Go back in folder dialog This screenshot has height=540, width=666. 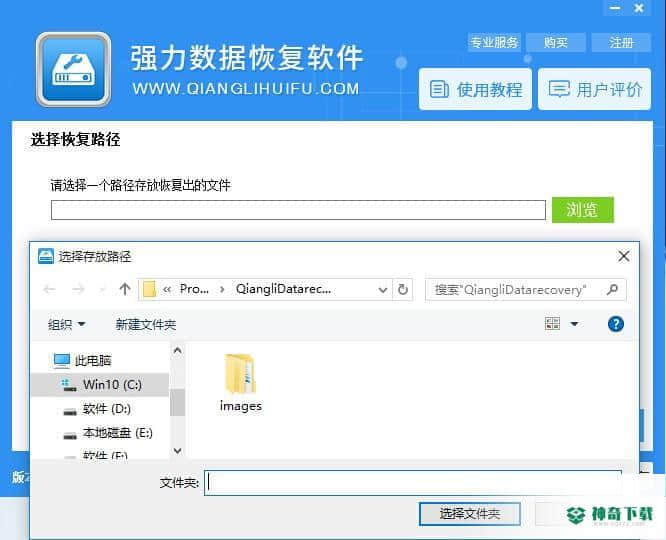pos(49,289)
